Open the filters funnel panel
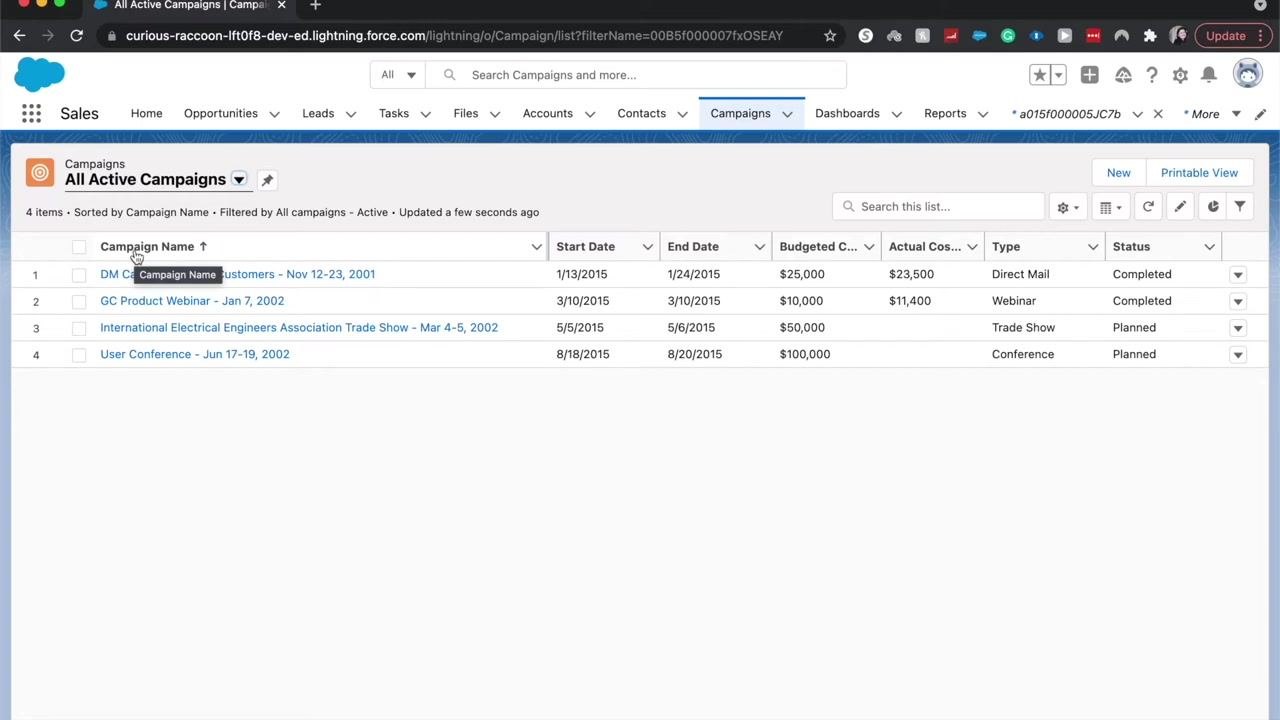The image size is (1280, 720). tap(1240, 207)
